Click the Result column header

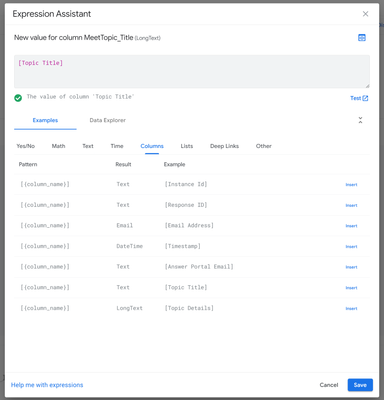pos(123,164)
